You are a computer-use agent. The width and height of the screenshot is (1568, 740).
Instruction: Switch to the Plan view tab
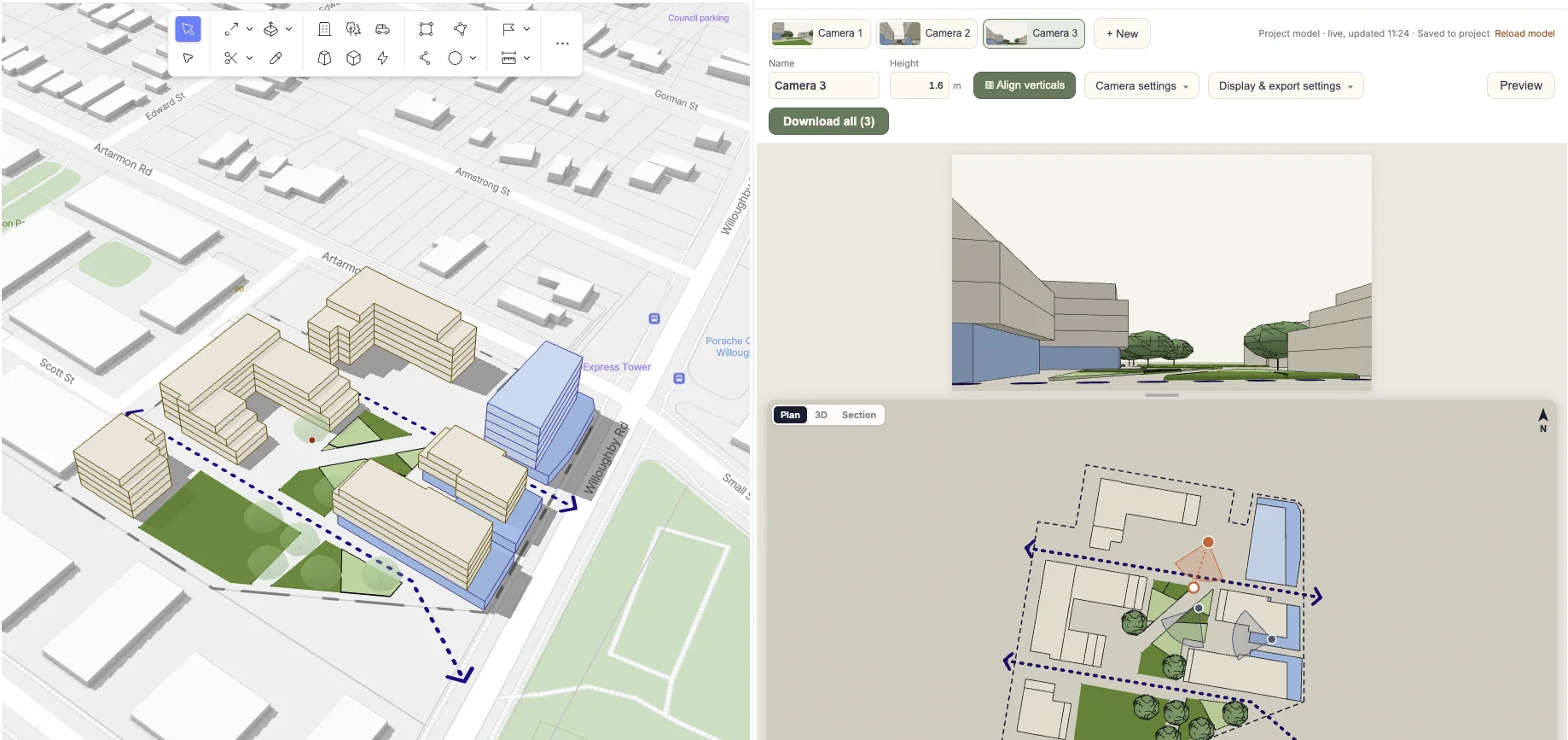[x=790, y=415]
